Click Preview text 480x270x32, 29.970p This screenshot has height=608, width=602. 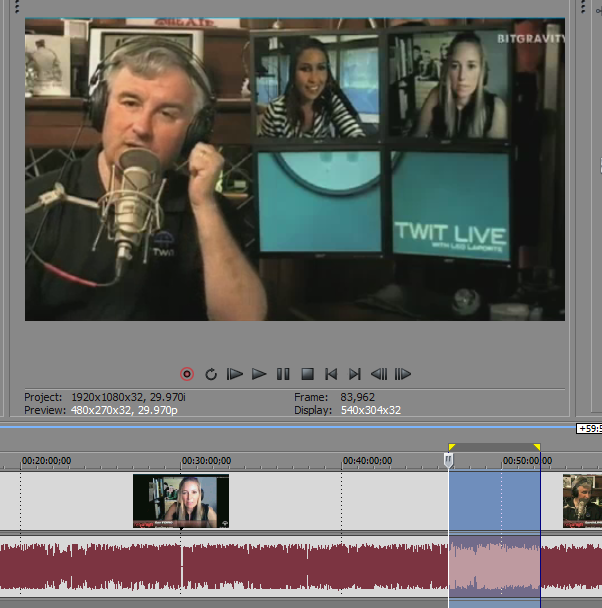point(124,410)
